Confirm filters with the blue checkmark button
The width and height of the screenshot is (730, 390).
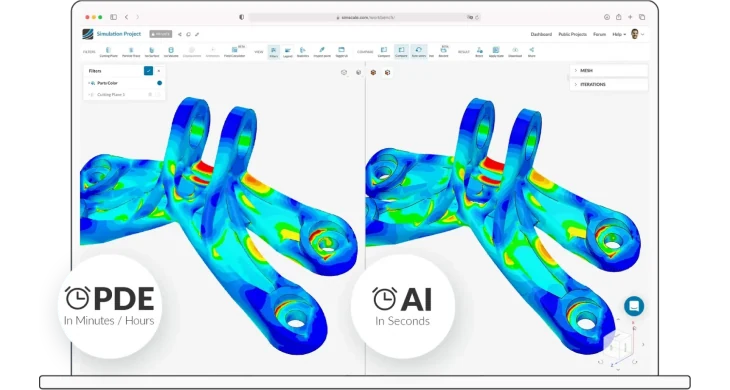coord(149,71)
